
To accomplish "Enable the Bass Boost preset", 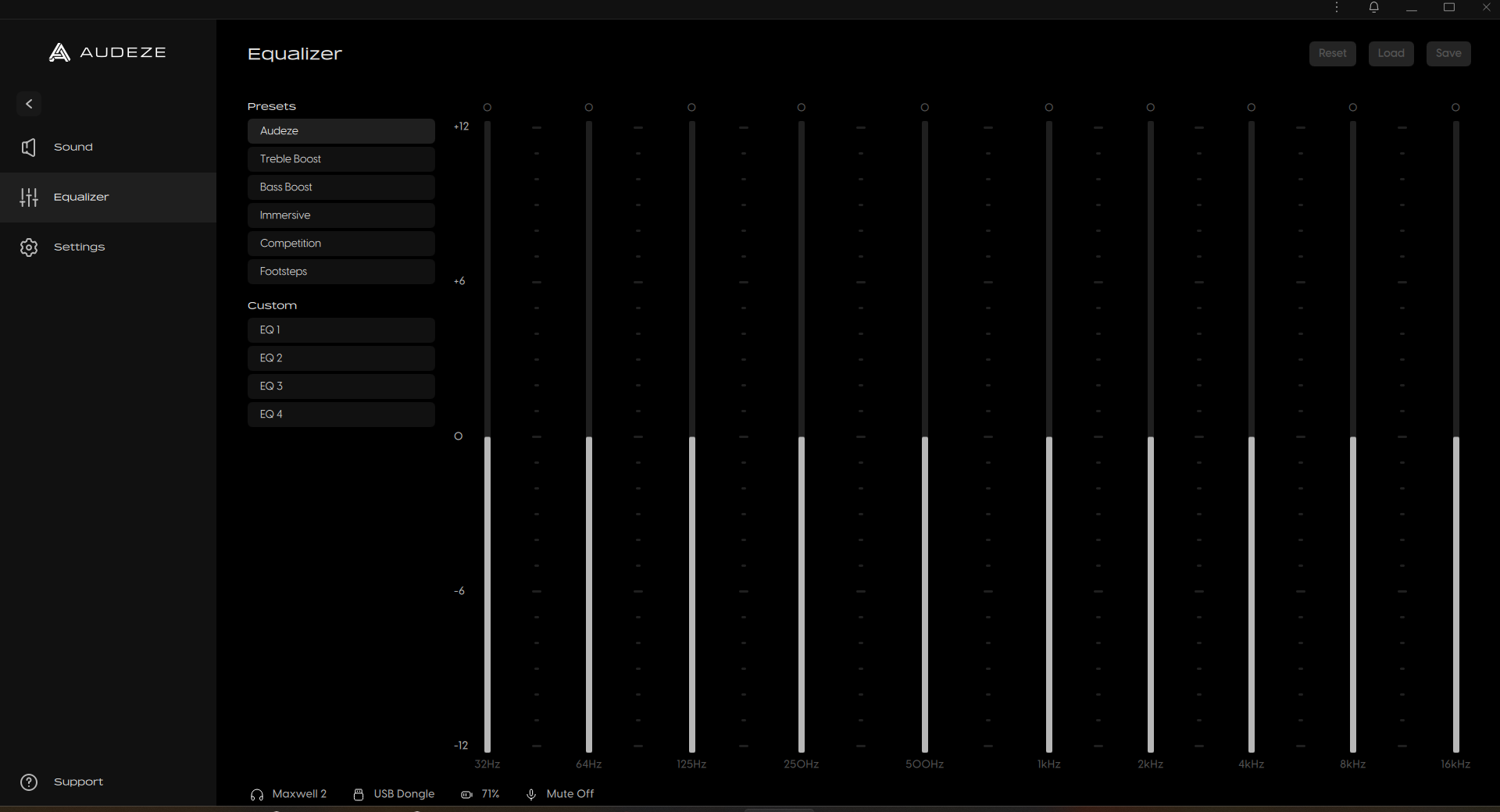I will click(x=341, y=187).
